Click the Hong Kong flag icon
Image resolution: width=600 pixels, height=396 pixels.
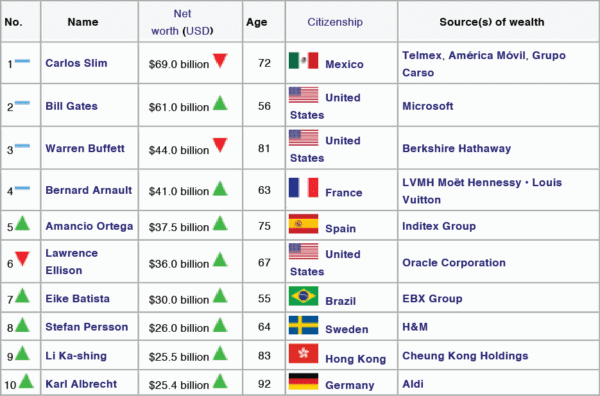[303, 354]
